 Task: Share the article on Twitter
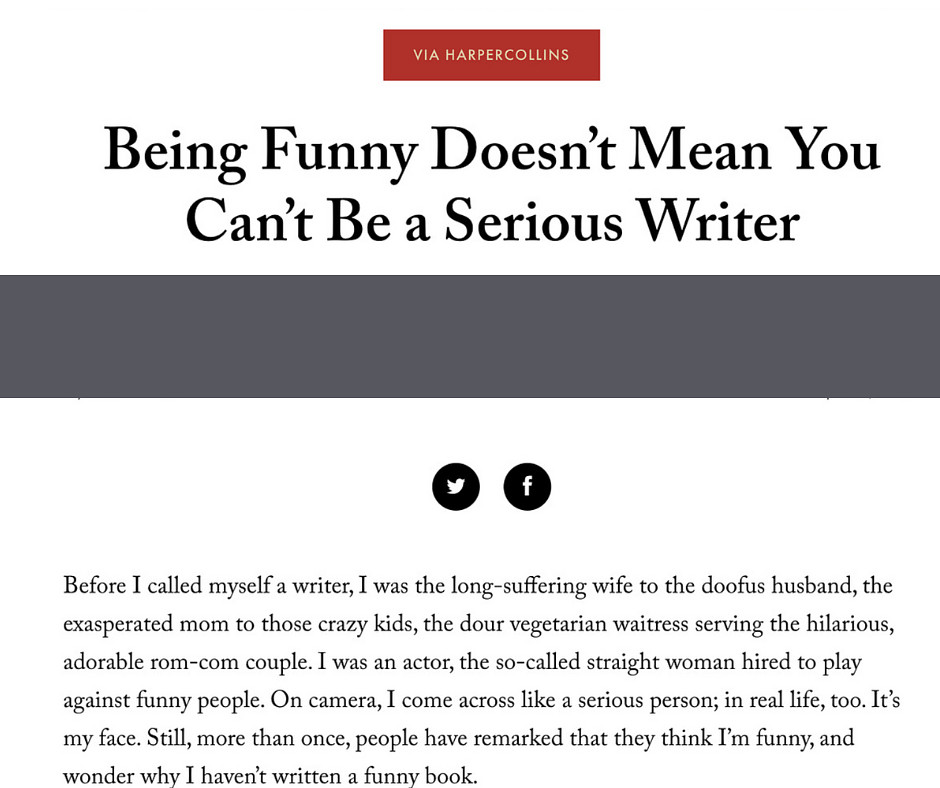click(x=456, y=486)
